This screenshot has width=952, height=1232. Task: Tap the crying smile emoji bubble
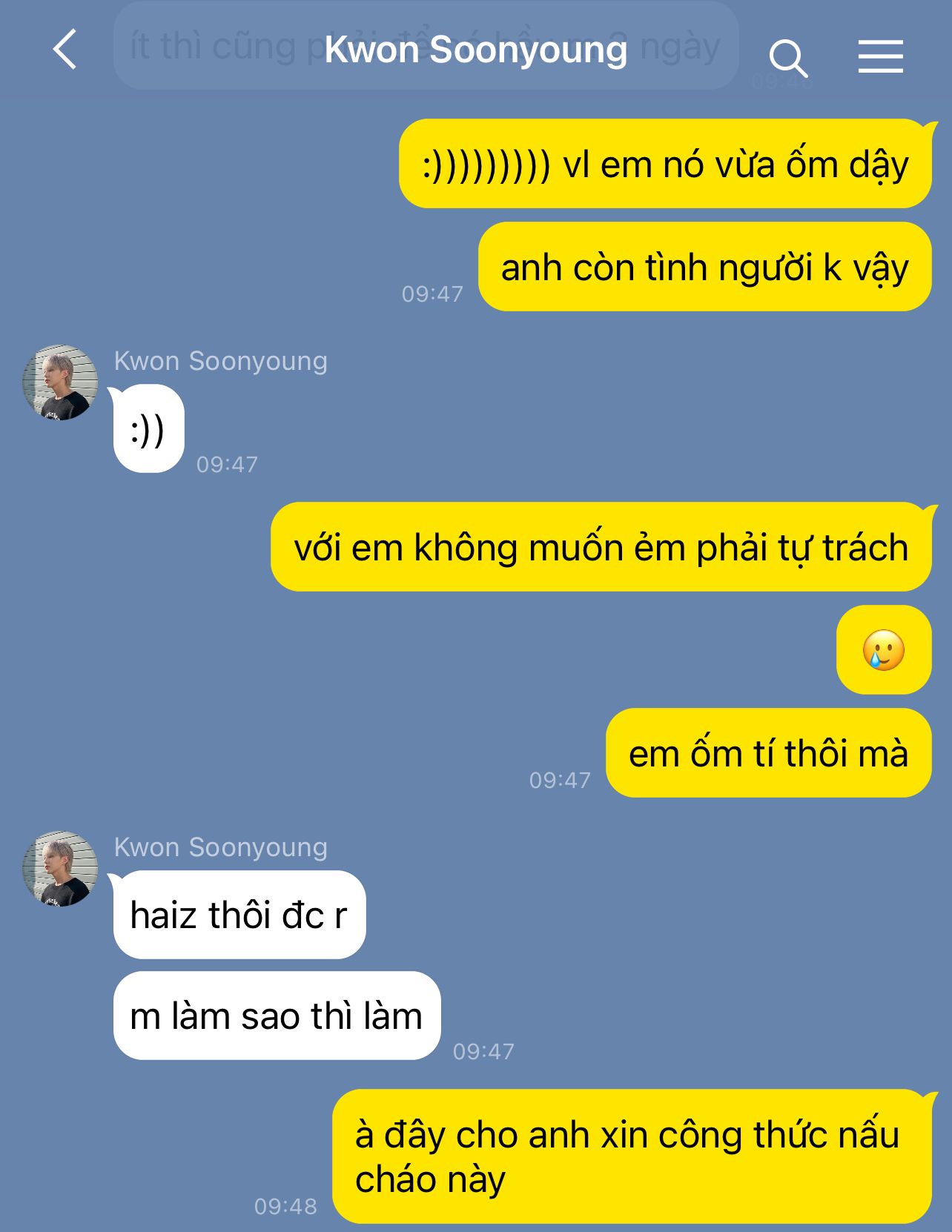(x=884, y=650)
